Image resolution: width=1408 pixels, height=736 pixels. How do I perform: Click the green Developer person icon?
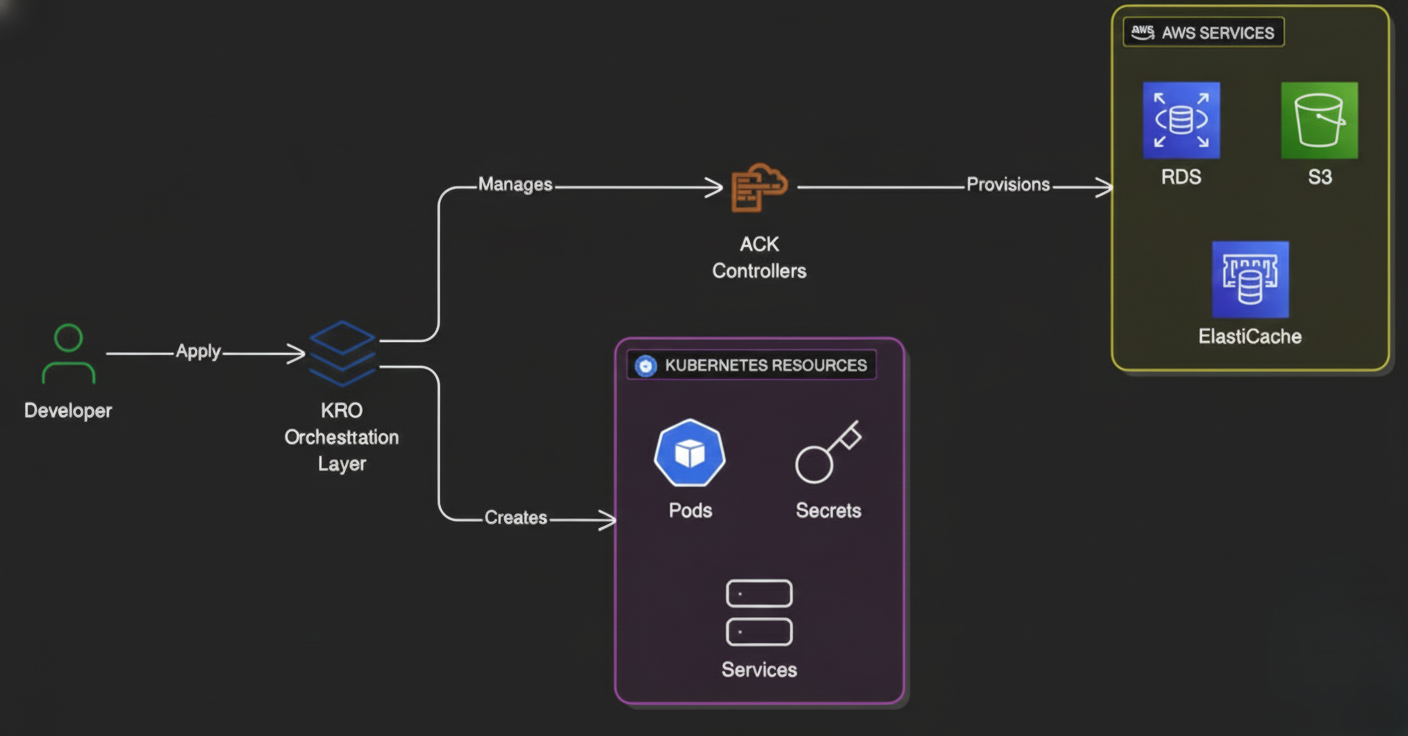click(x=68, y=355)
